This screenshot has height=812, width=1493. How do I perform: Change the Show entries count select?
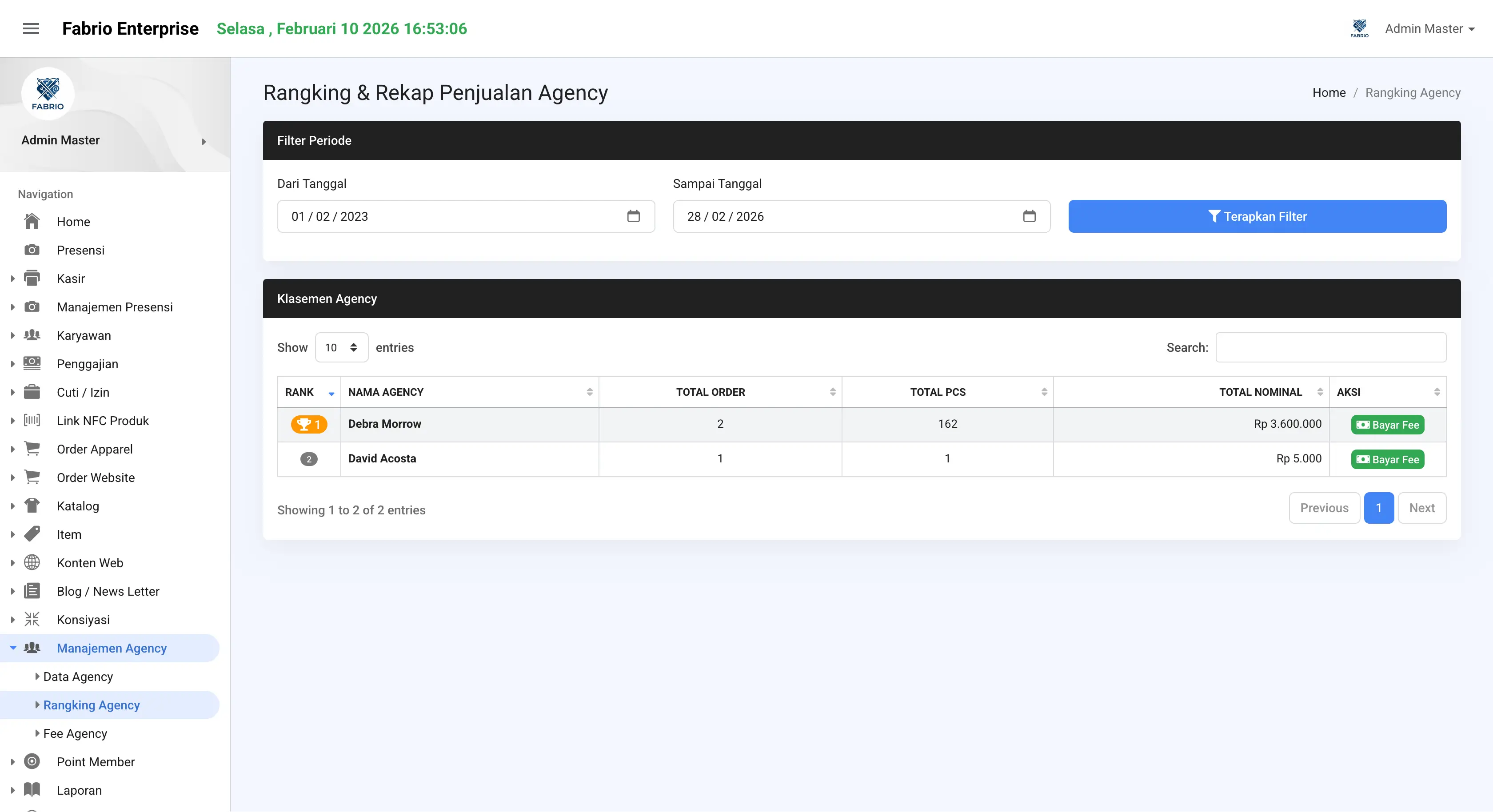tap(341, 347)
